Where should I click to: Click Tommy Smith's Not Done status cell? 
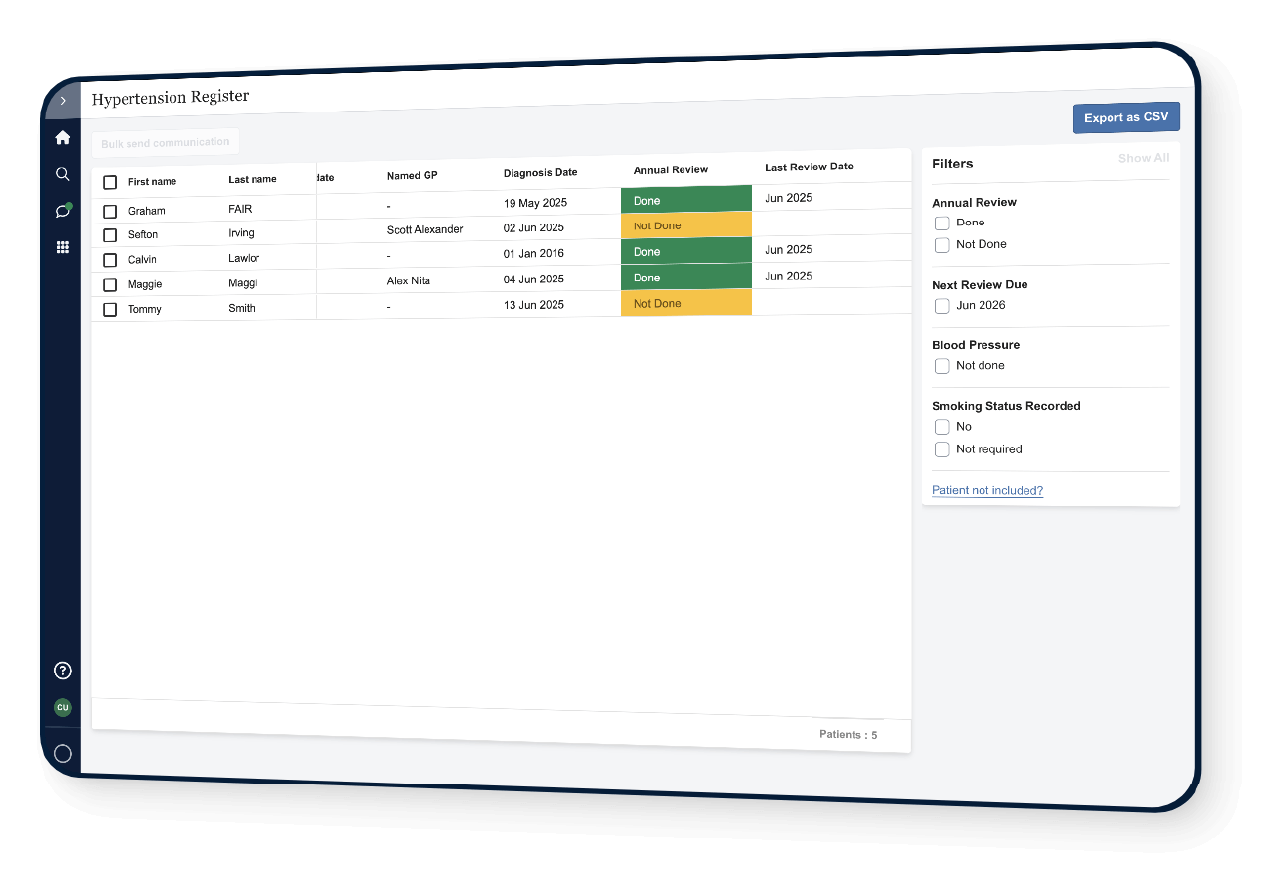point(686,303)
